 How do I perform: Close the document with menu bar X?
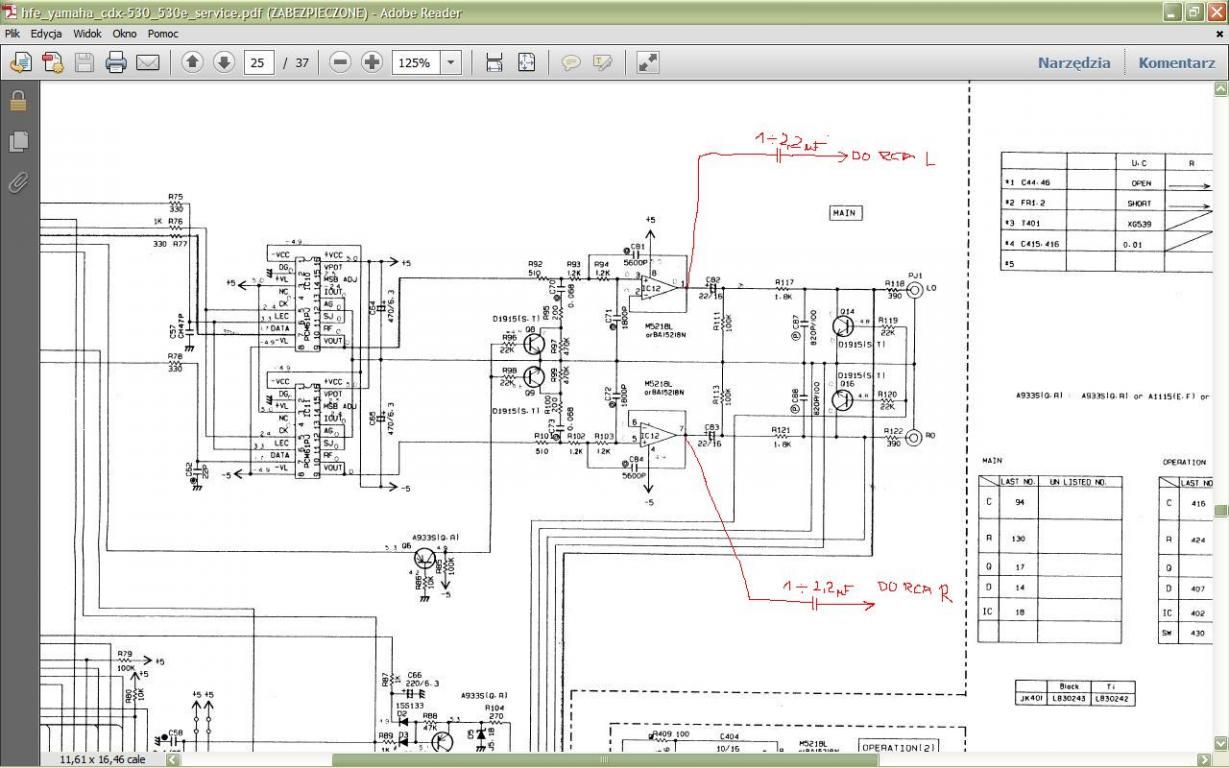(x=1219, y=34)
